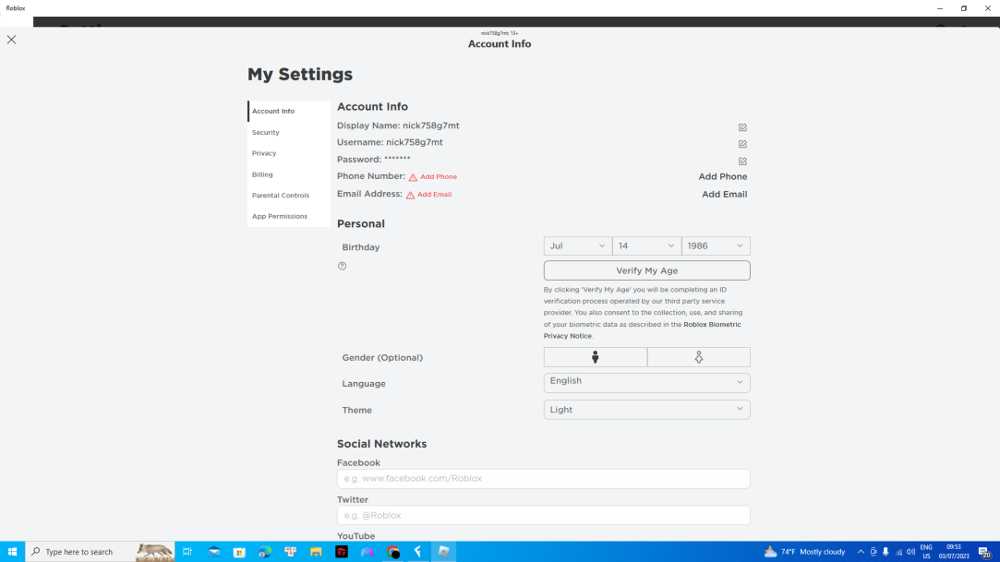The image size is (1000, 562).
Task: Switch to the Privacy settings tab
Action: 288,153
